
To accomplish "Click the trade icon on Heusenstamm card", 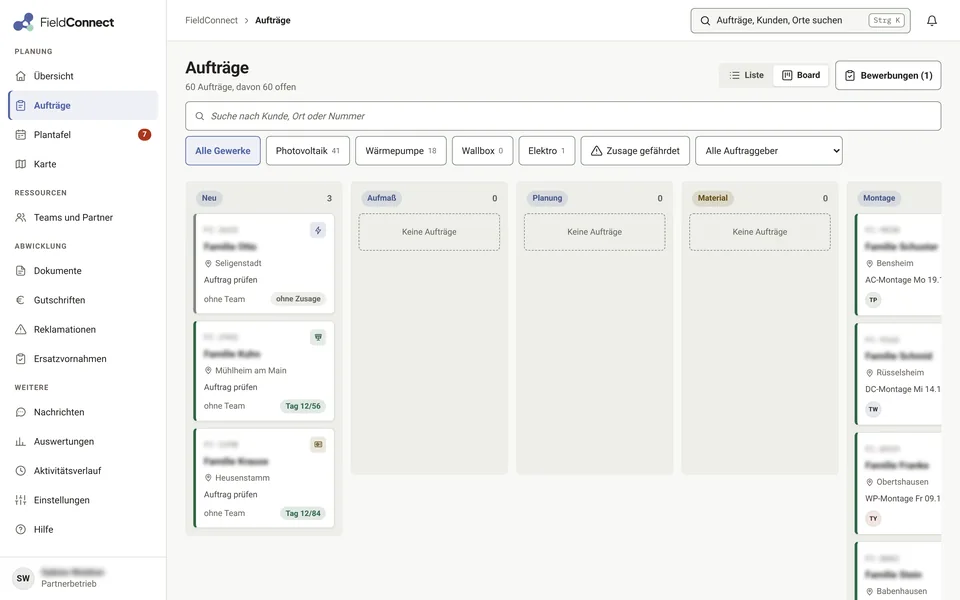I will click(318, 444).
